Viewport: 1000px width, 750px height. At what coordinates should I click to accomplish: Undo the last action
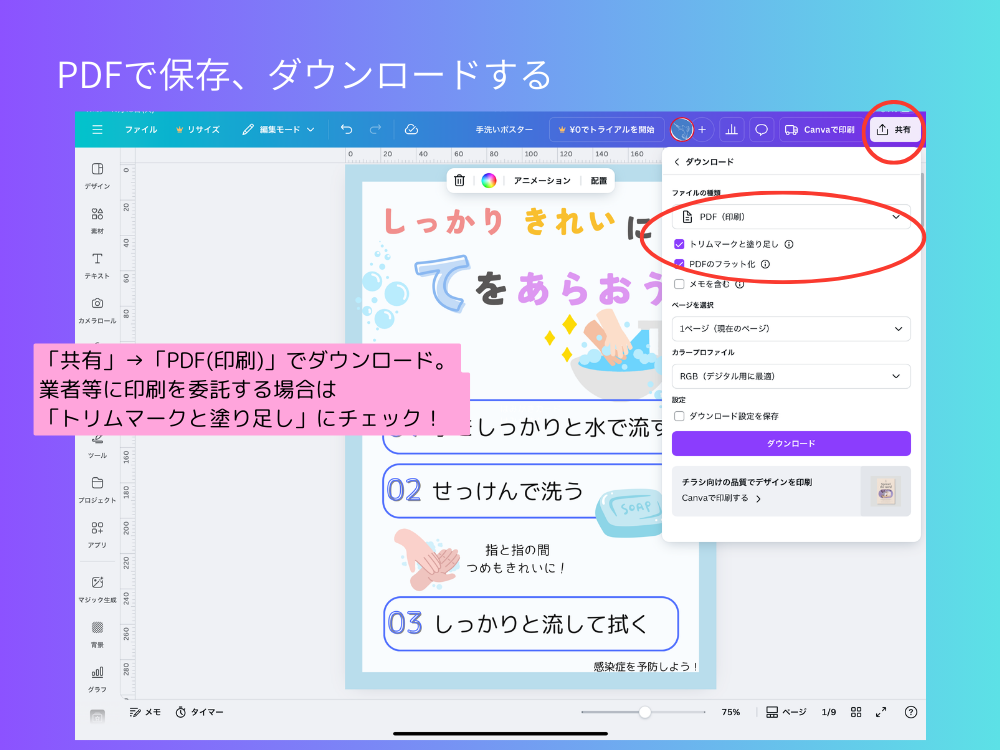346,129
